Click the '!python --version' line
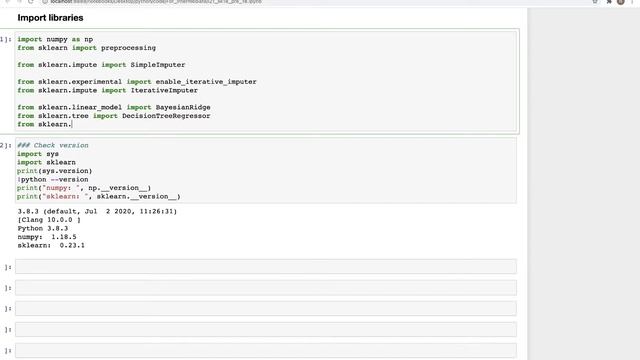 pyautogui.click(x=53, y=180)
